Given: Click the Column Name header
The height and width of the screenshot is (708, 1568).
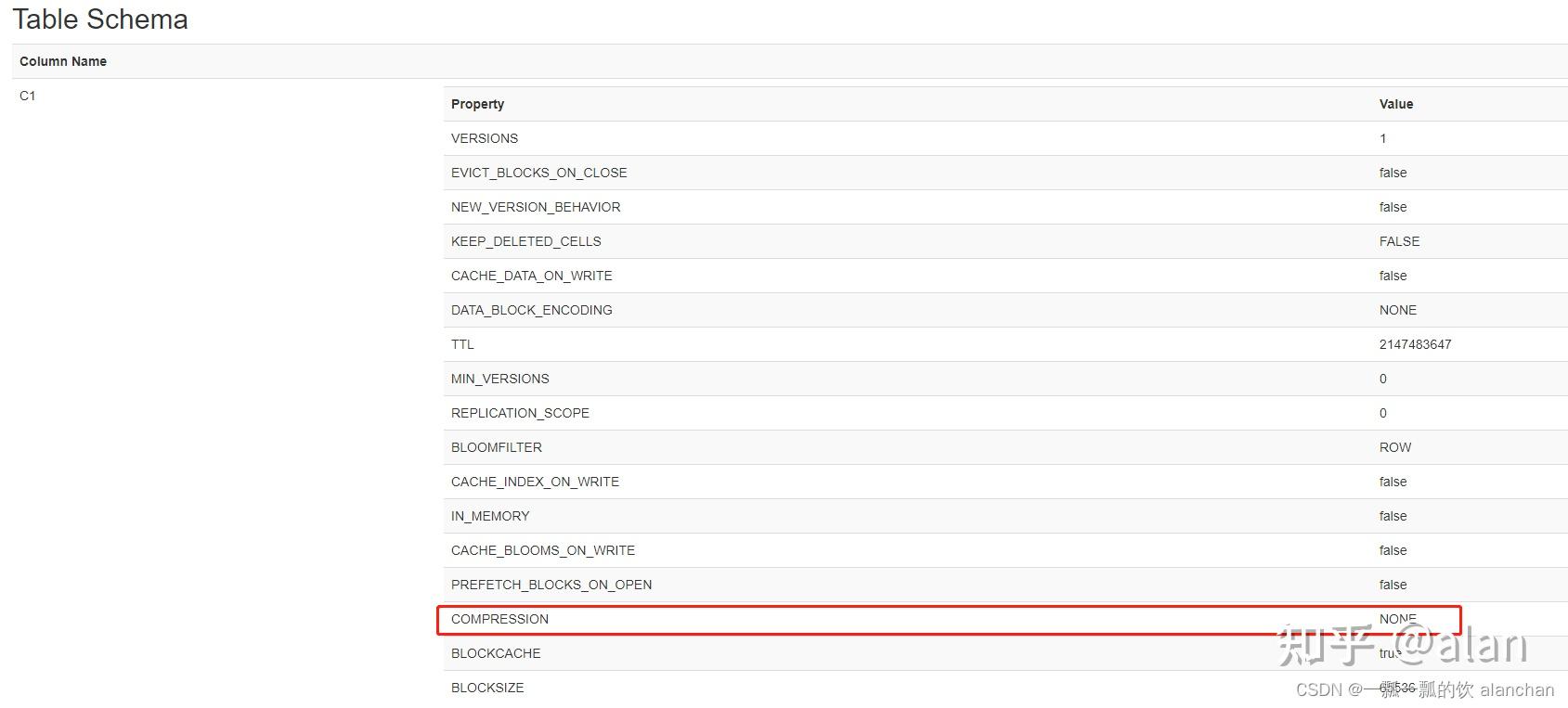Looking at the screenshot, I should point(63,61).
